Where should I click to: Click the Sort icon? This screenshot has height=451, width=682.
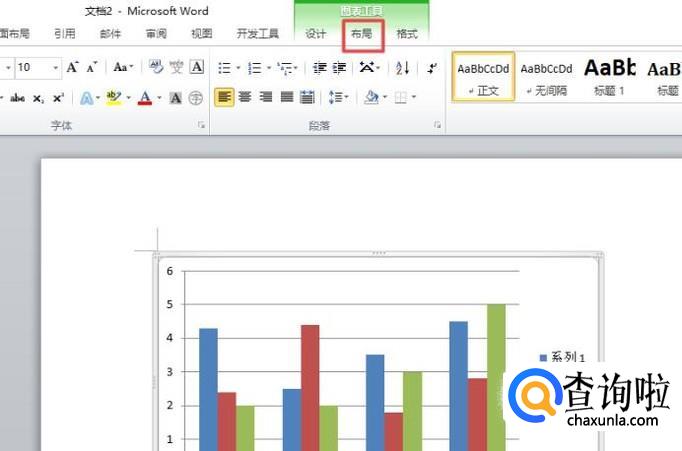[402, 68]
